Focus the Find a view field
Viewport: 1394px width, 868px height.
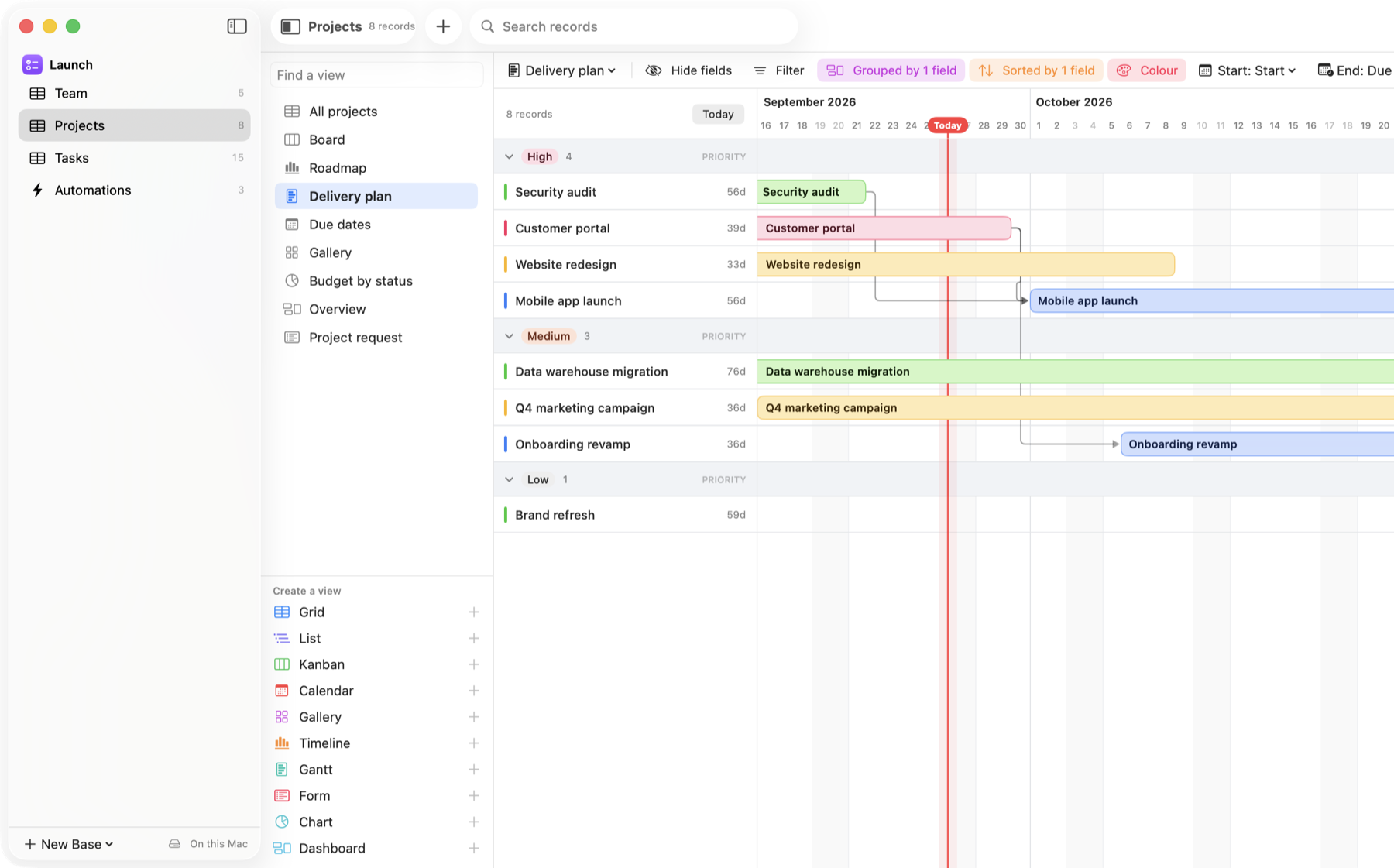[x=376, y=75]
